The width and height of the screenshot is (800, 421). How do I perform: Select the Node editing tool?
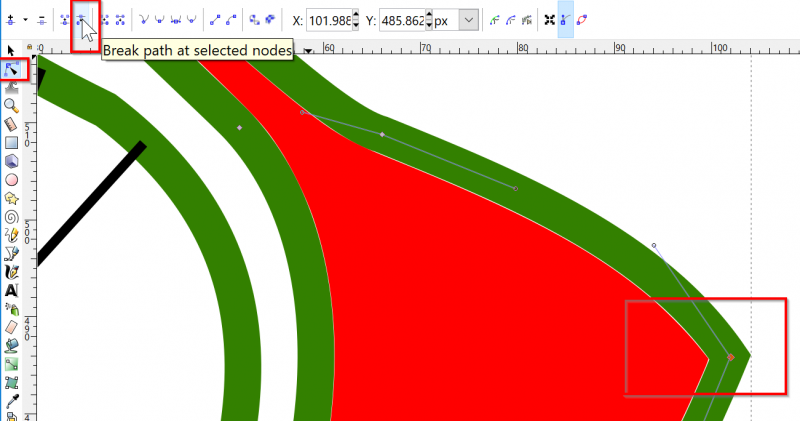click(12, 69)
